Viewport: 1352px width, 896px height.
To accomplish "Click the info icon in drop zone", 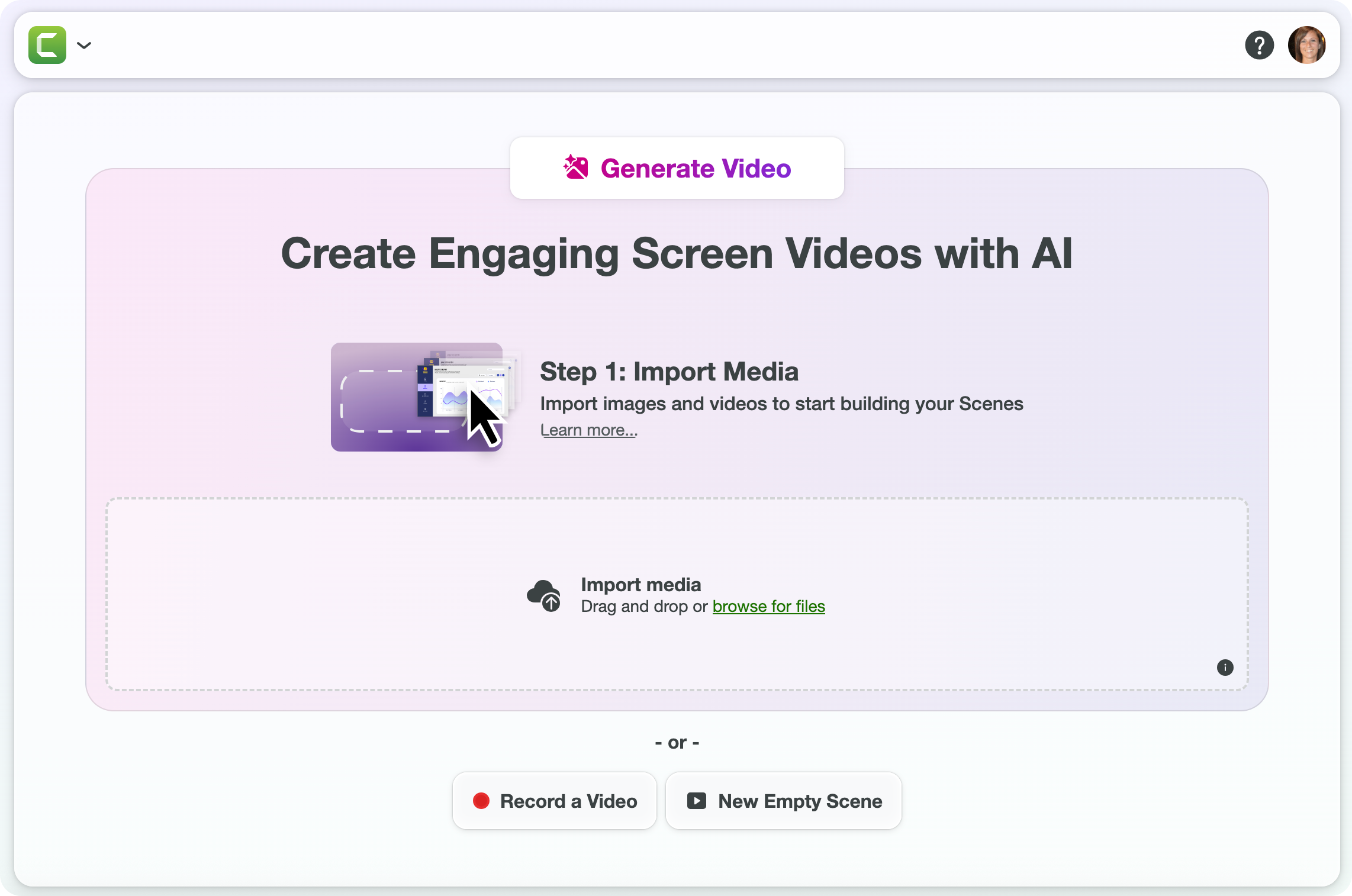I will tap(1225, 668).
